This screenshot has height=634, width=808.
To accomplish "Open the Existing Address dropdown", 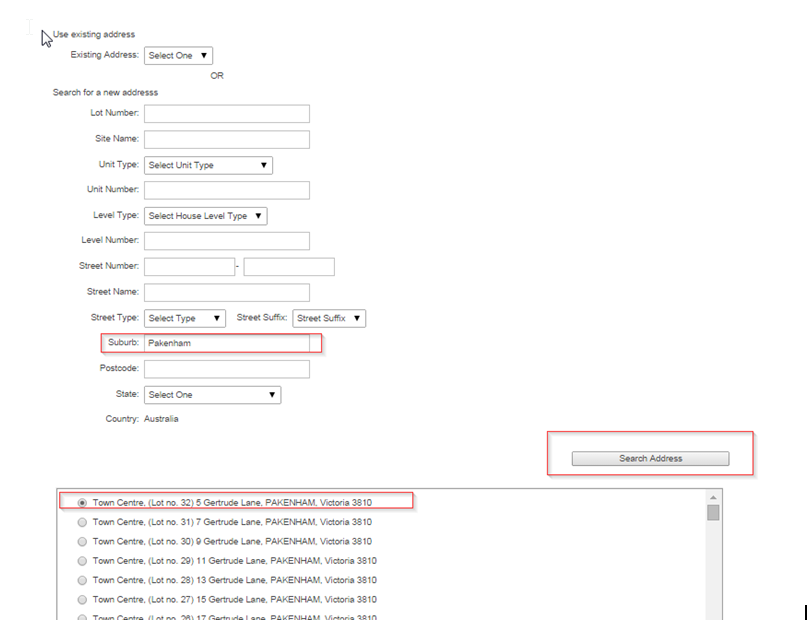I will (x=178, y=56).
